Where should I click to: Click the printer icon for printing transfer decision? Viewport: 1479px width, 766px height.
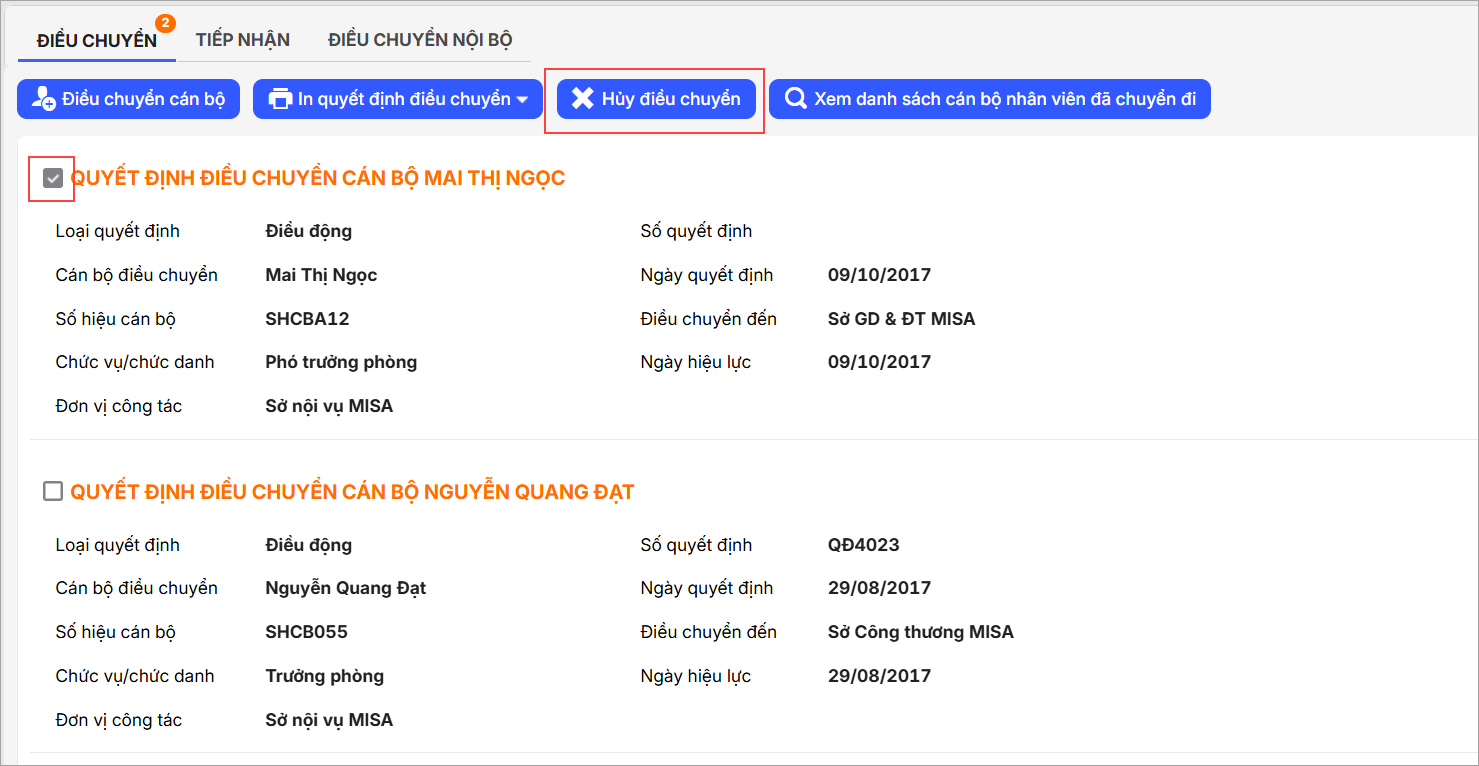pos(281,99)
